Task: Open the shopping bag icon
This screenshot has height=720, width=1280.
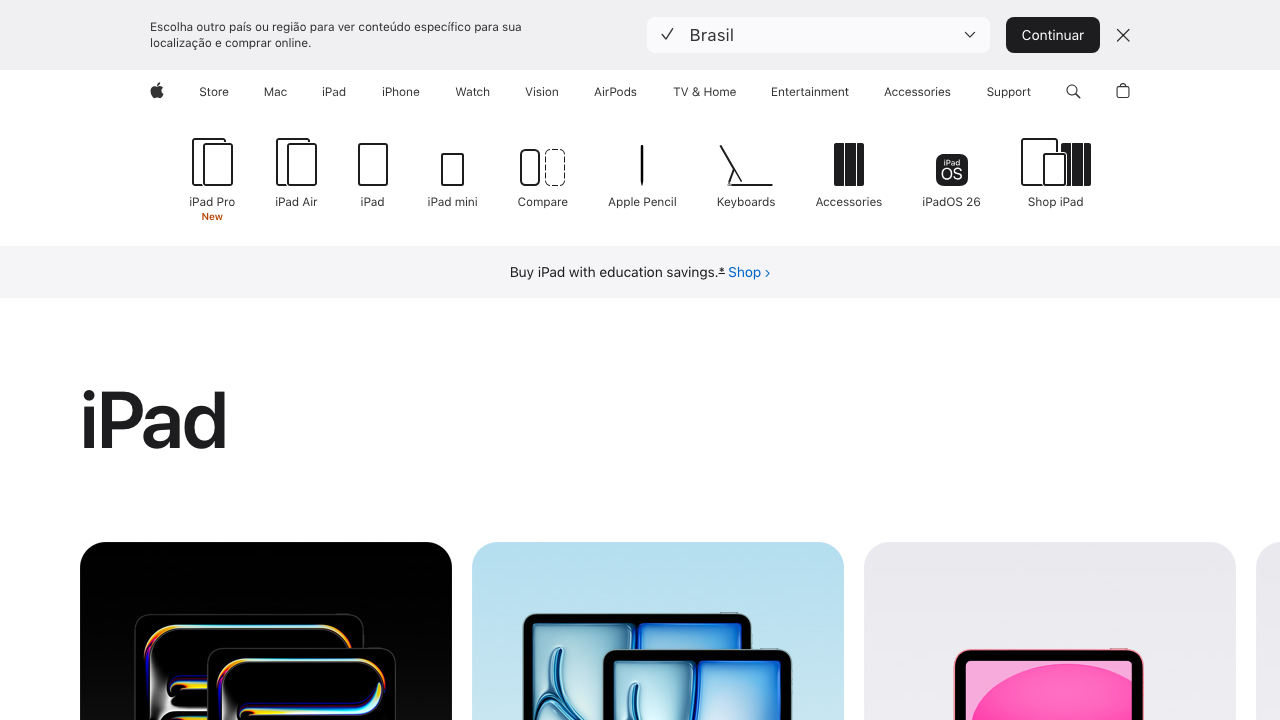Action: (1122, 92)
